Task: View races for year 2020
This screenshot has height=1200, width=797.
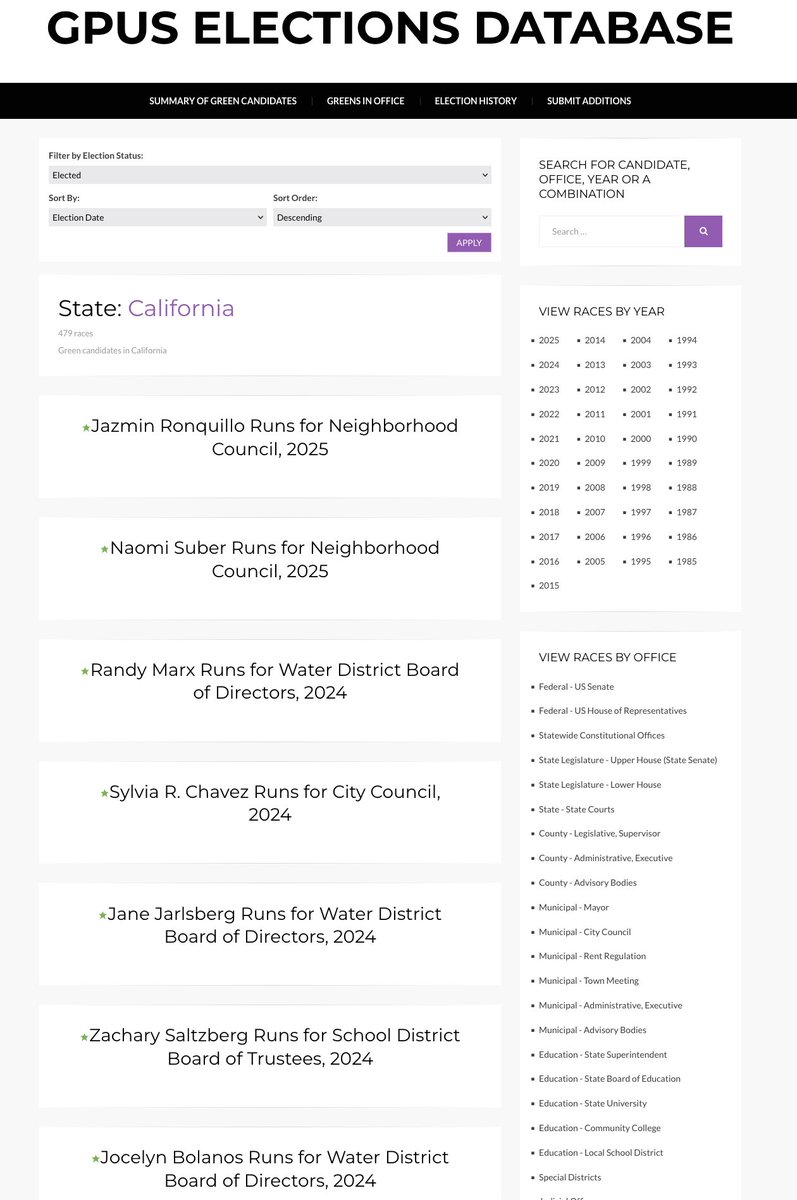Action: 549,463
